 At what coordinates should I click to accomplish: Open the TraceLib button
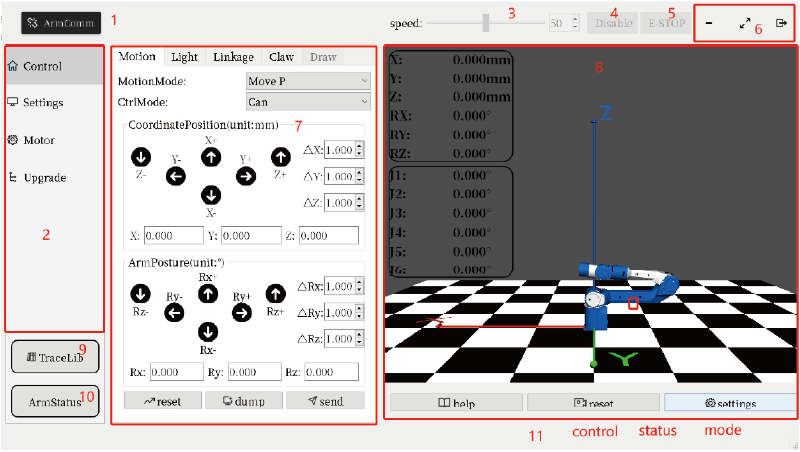point(55,357)
